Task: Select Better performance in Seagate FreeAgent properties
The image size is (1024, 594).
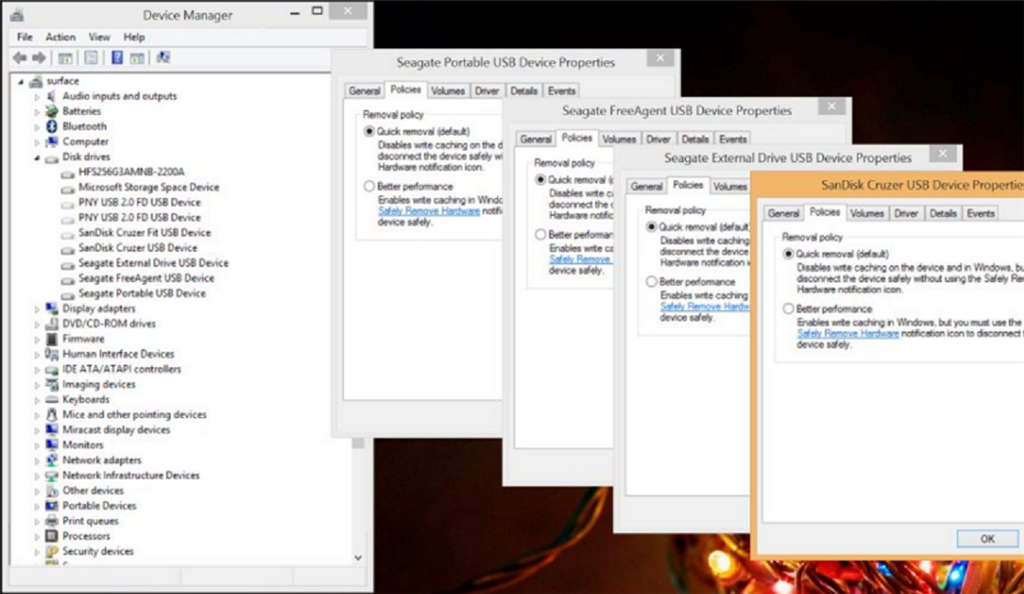Action: click(540, 234)
